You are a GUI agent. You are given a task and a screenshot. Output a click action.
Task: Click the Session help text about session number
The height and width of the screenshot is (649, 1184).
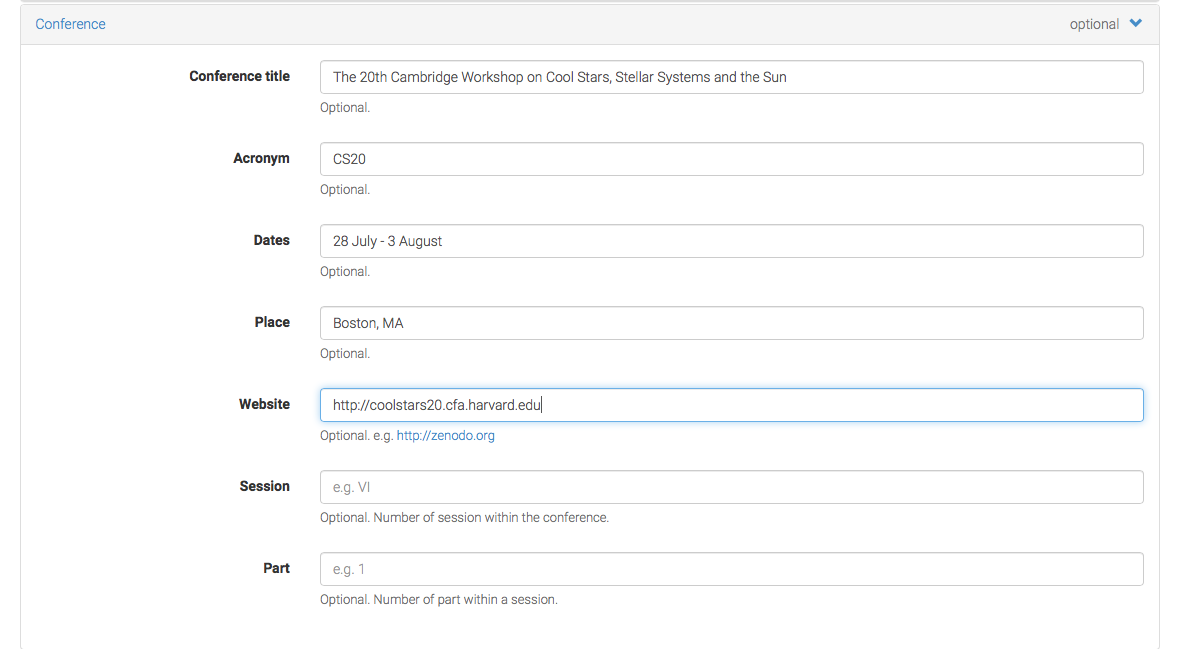click(x=464, y=518)
